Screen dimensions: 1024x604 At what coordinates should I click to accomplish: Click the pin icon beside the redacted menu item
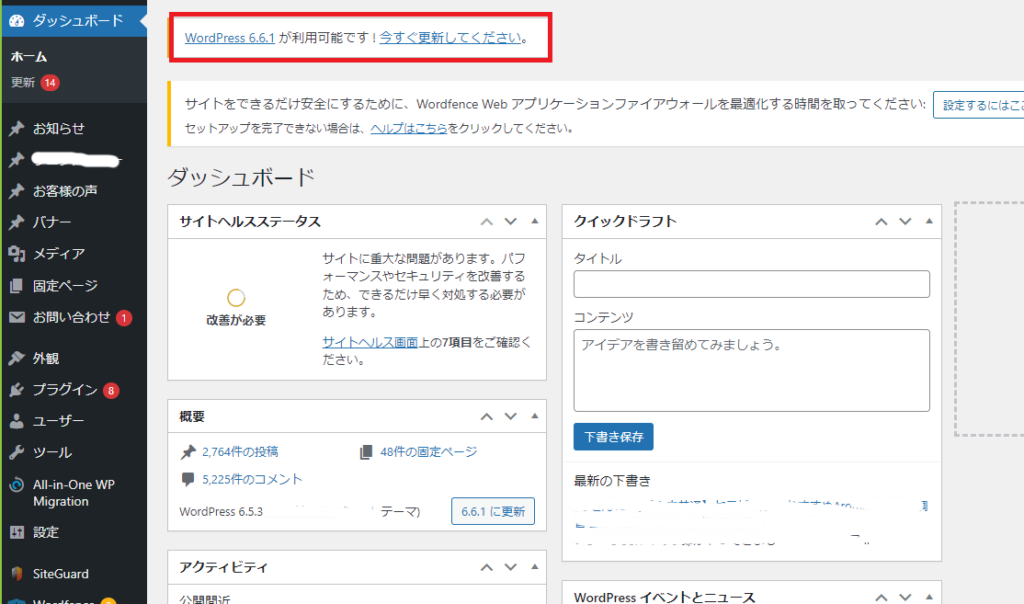click(x=17, y=159)
